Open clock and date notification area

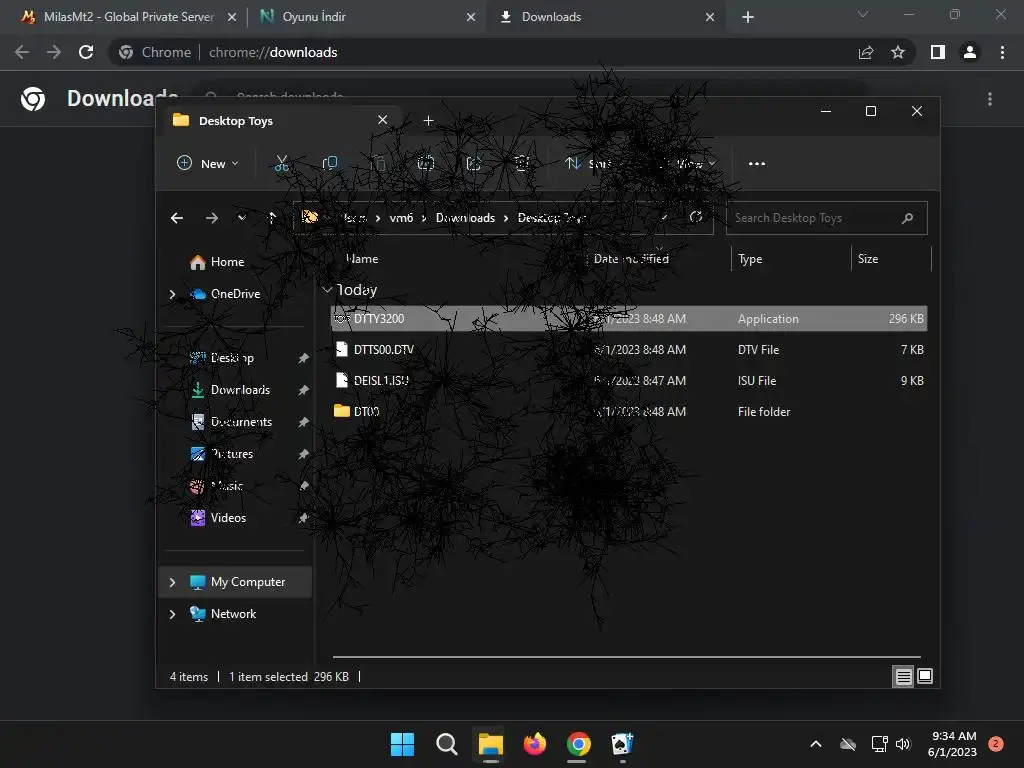pyautogui.click(x=953, y=744)
